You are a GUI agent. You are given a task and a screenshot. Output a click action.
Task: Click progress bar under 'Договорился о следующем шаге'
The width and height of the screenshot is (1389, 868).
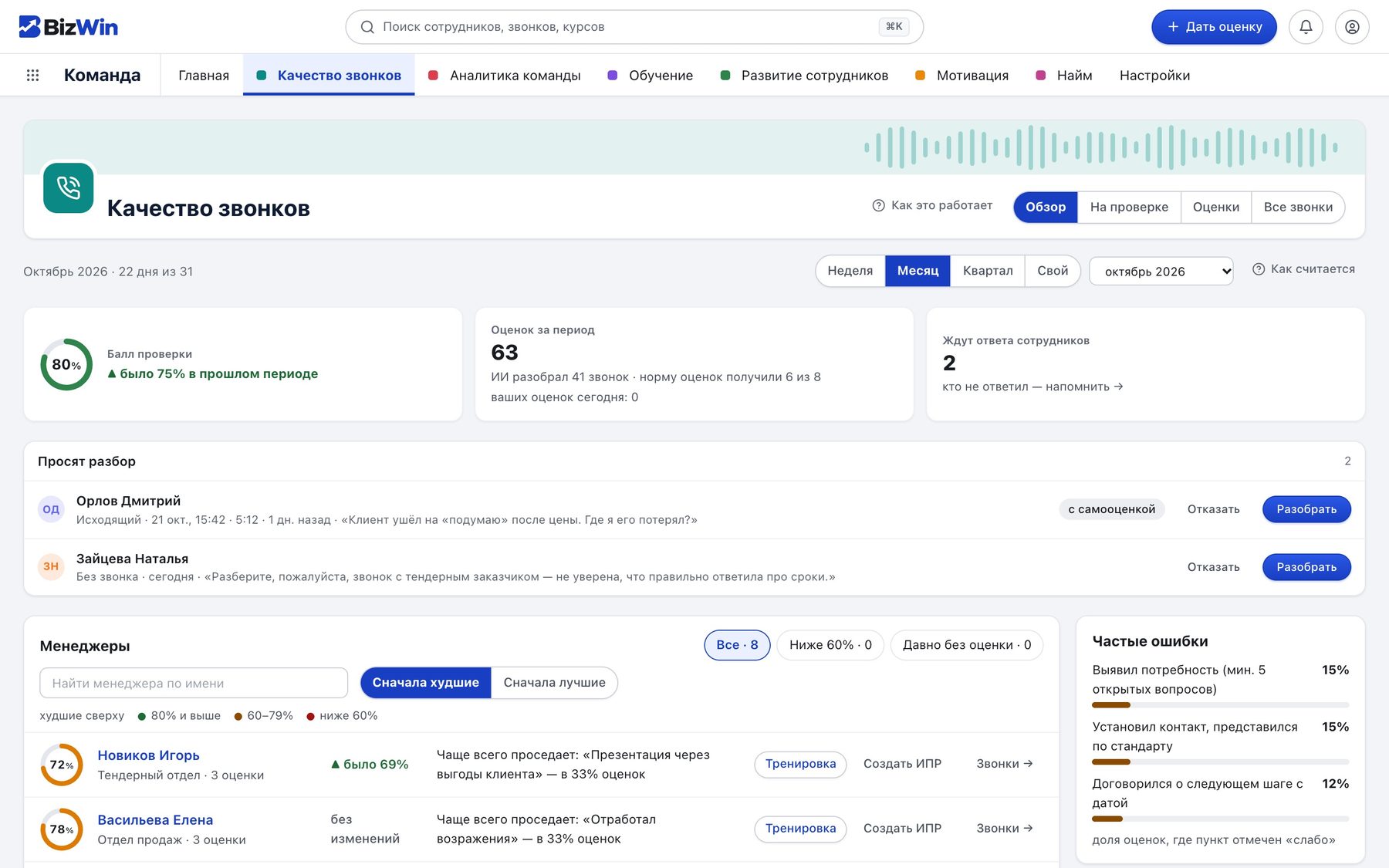(1220, 819)
